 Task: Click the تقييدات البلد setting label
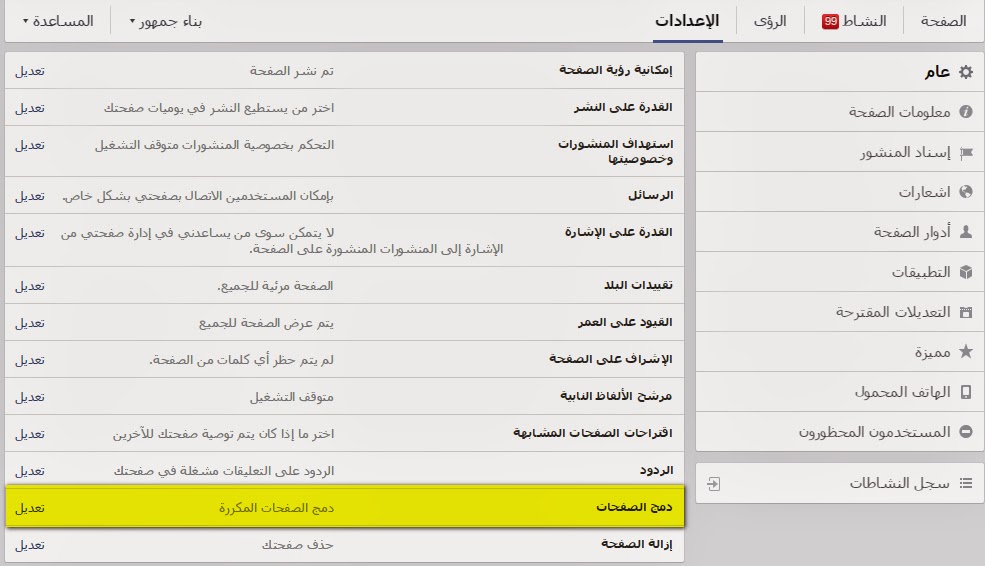click(x=638, y=285)
